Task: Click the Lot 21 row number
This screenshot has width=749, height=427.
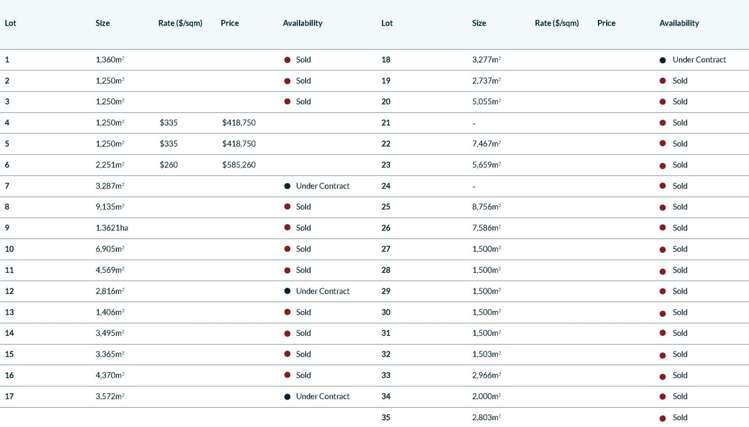Action: tap(386, 123)
